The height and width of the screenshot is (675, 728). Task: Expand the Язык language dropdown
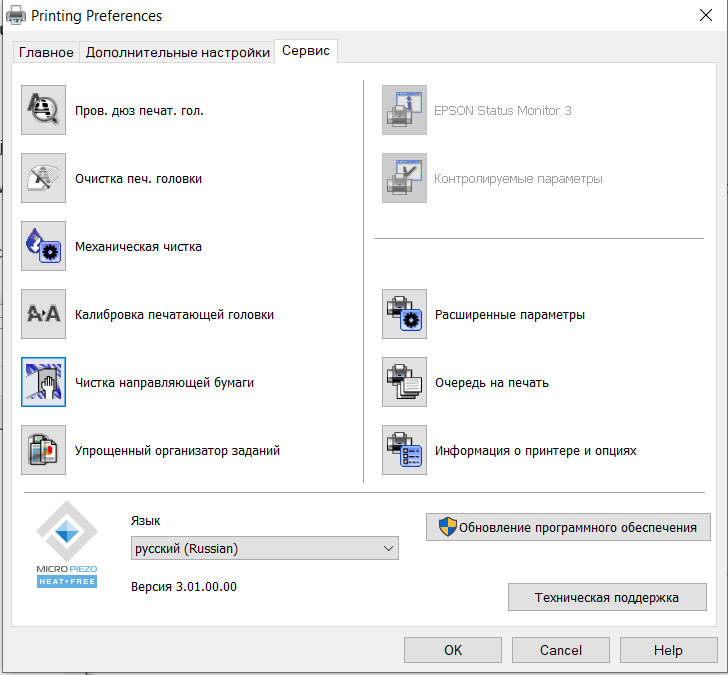pos(264,548)
